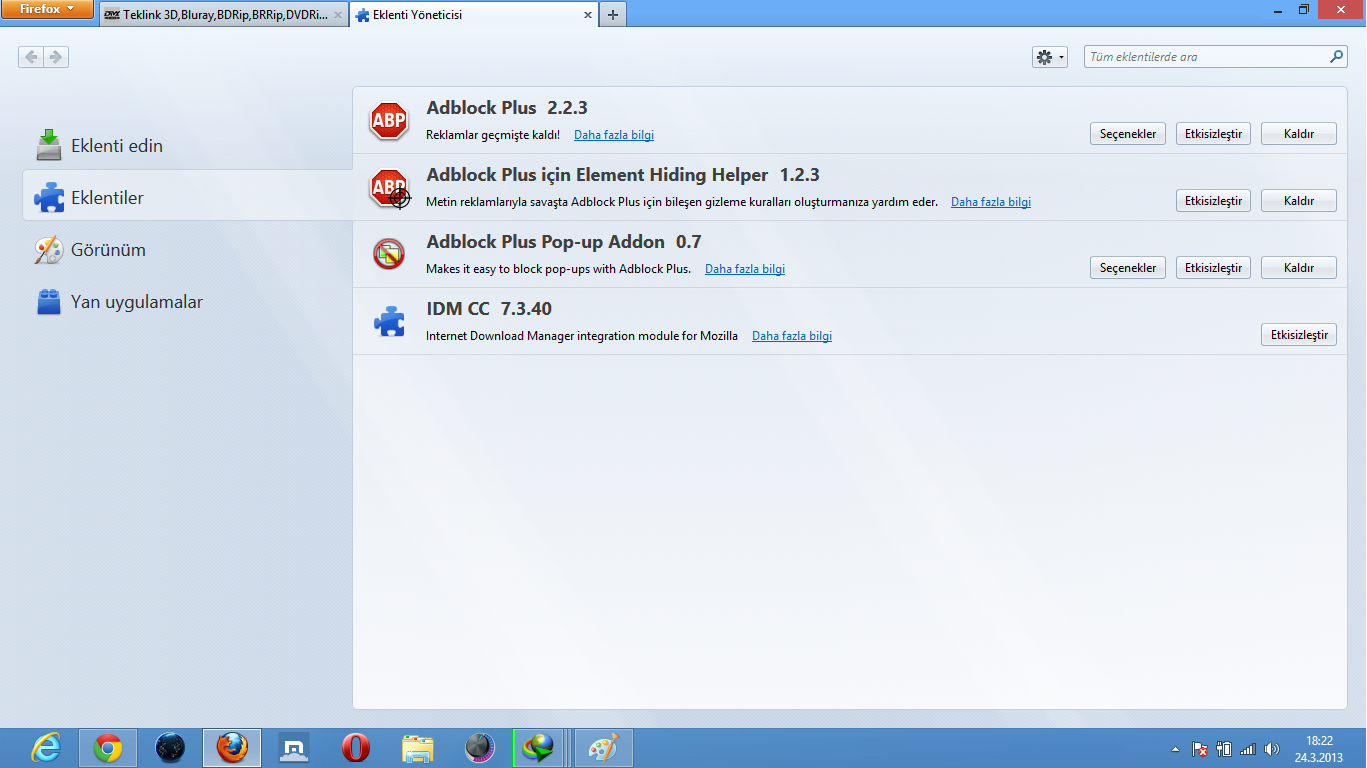Remove Pop-up Addon with Kaldır

1299,268
